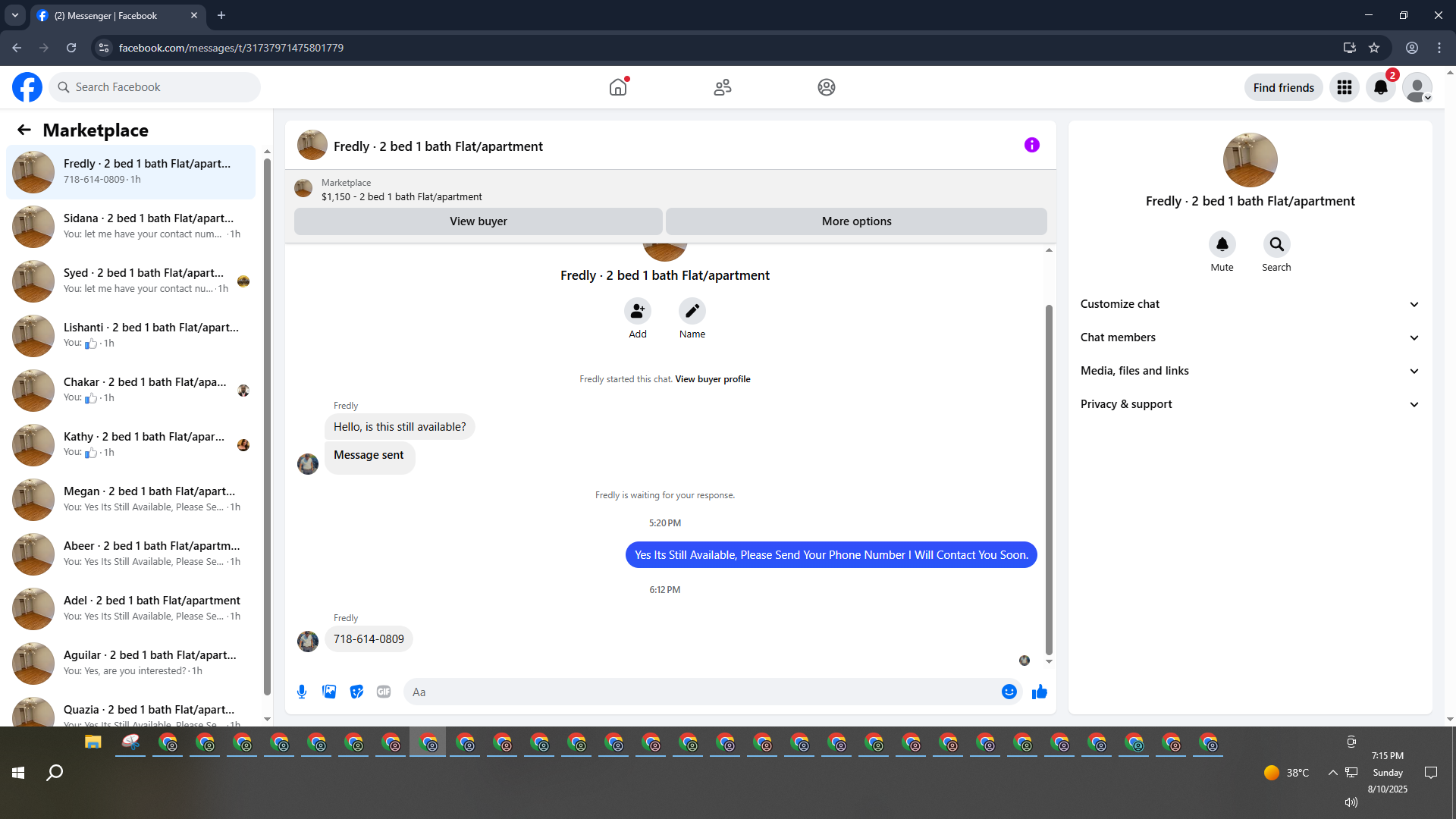
Task: Open the emoji picker in message box
Action: [1009, 692]
